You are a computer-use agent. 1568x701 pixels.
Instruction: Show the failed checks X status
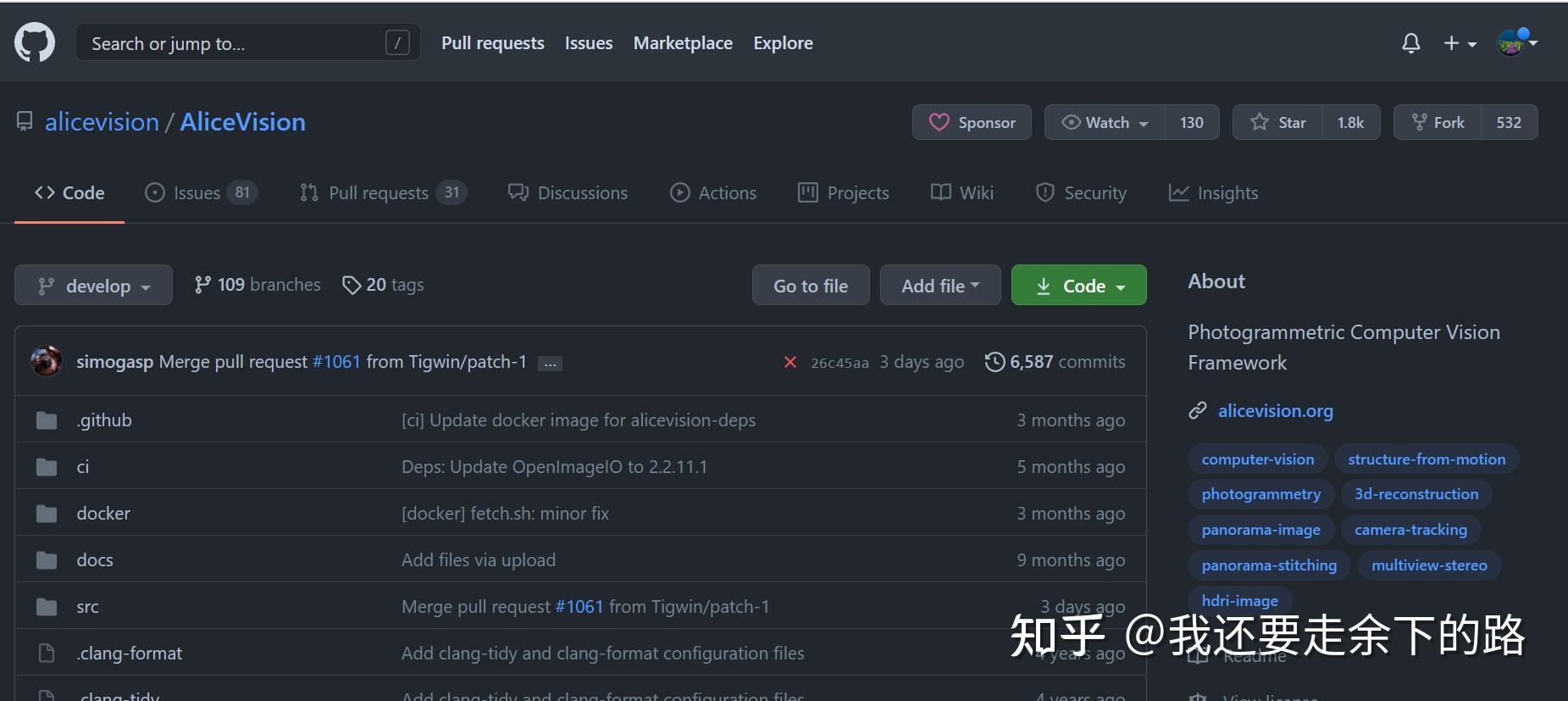790,362
